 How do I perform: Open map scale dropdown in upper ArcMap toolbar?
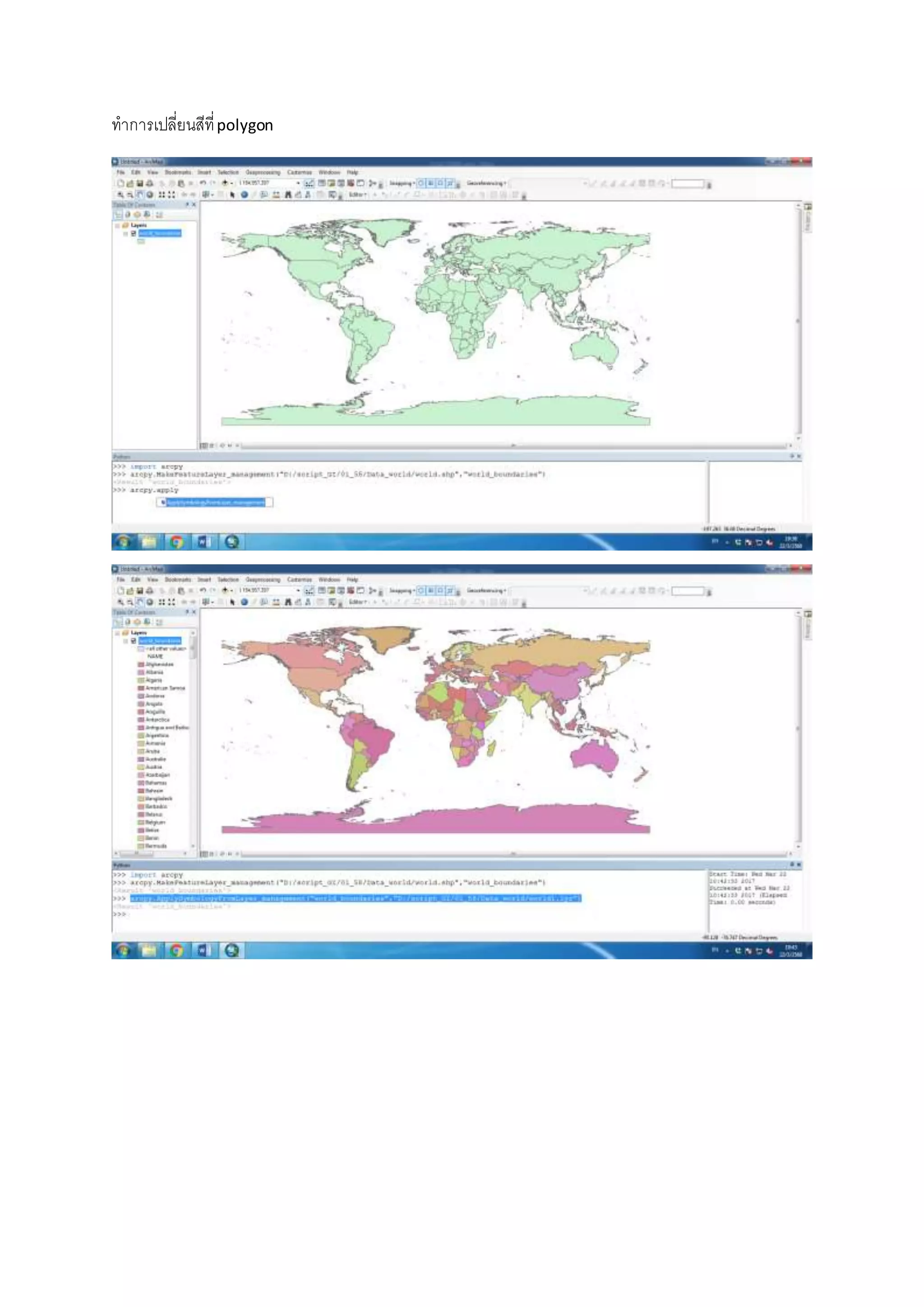(298, 183)
